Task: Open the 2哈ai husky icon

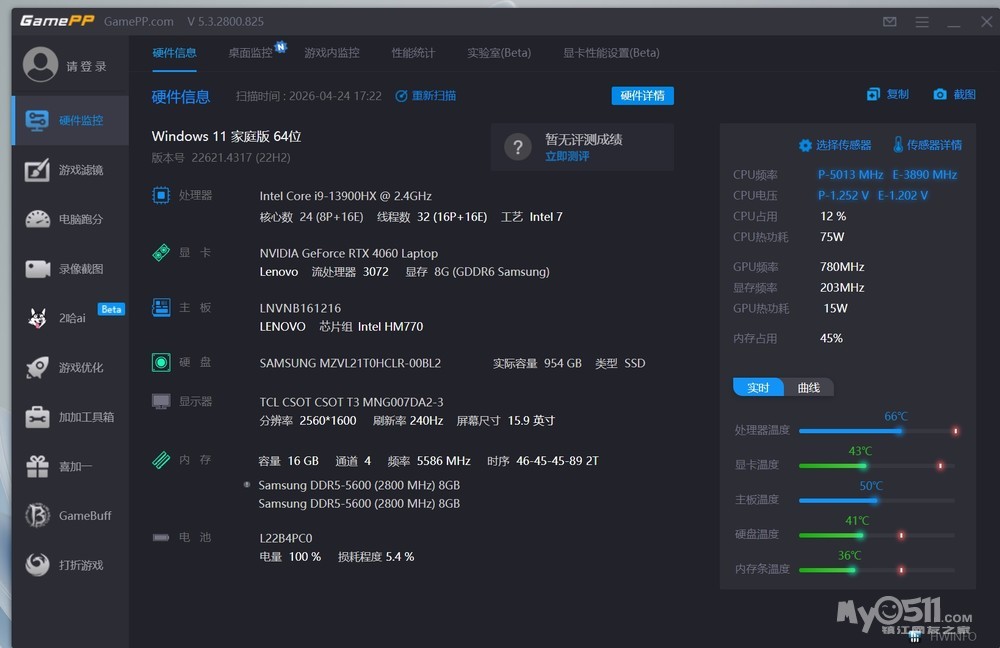Action: click(37, 318)
